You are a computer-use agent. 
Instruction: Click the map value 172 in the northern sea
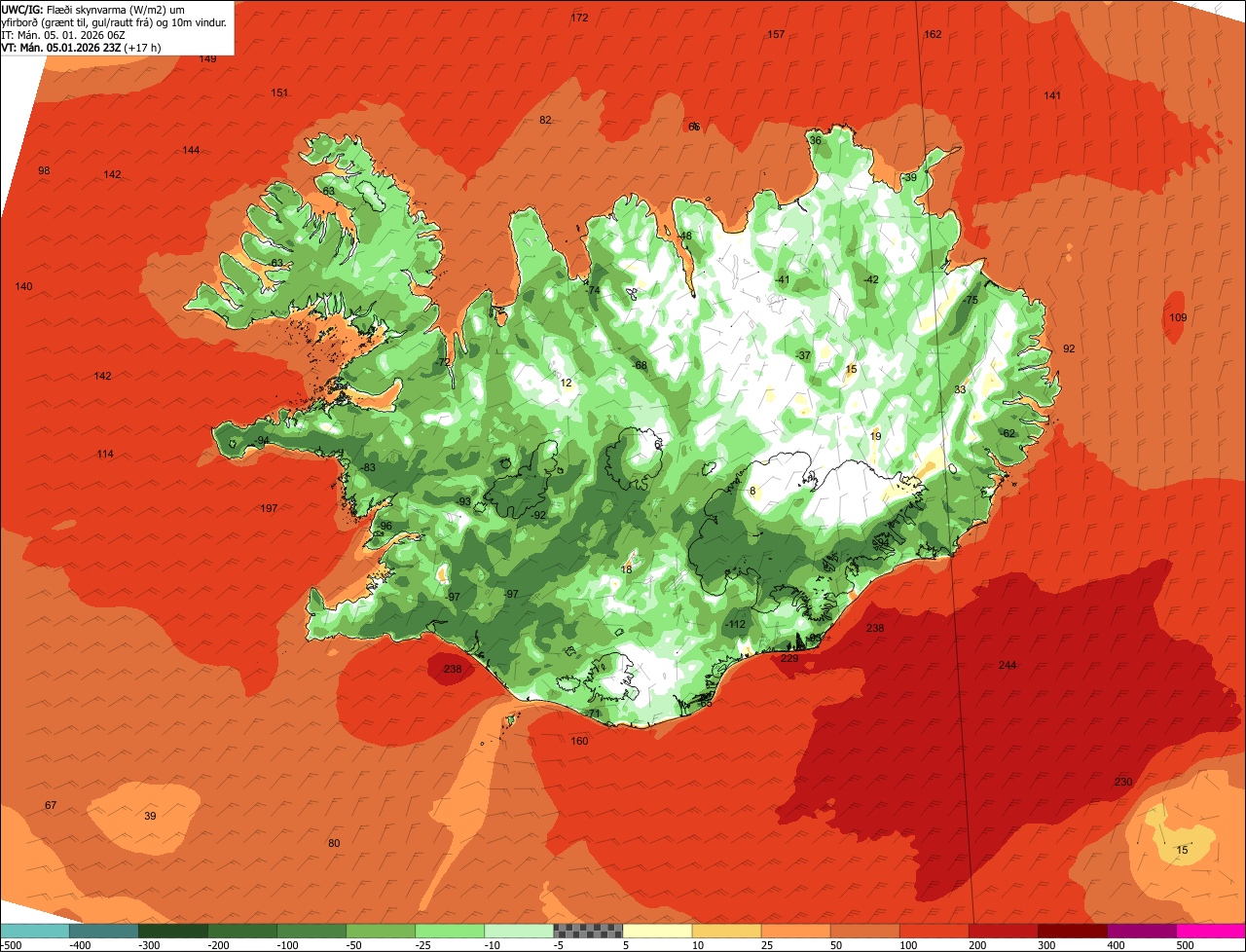(579, 18)
